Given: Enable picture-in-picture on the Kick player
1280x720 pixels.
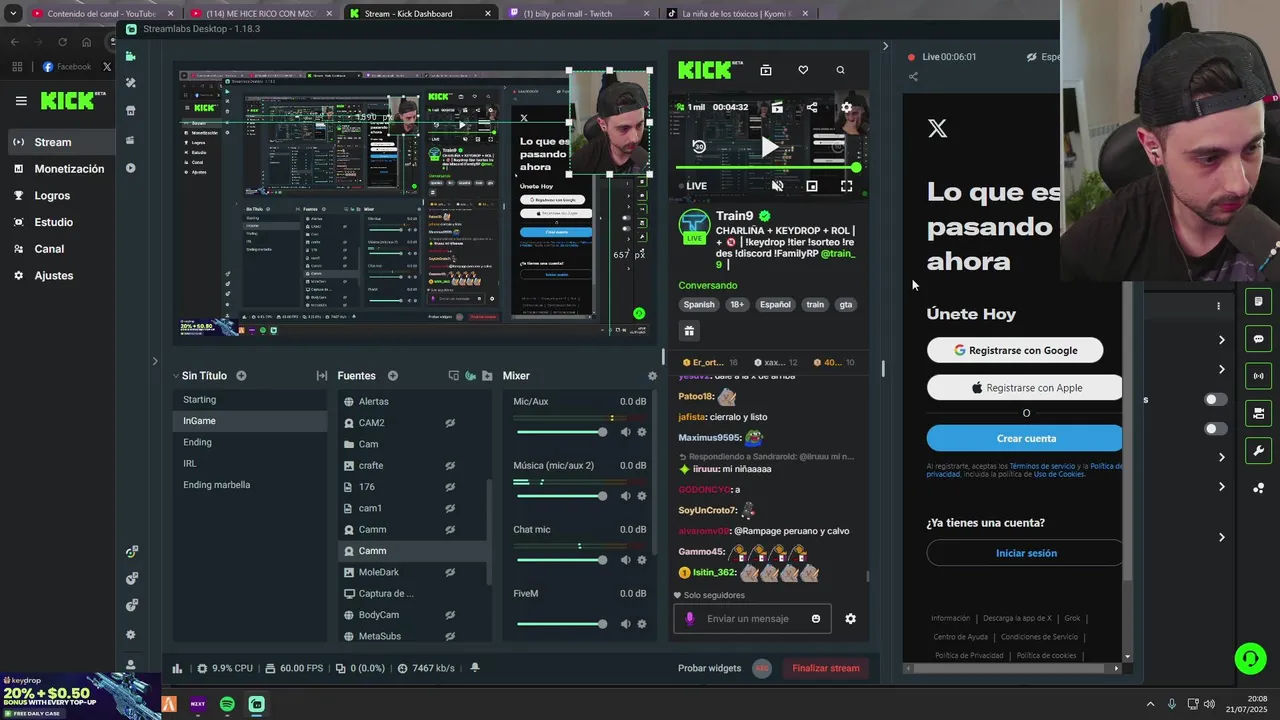Looking at the screenshot, I should pos(812,186).
